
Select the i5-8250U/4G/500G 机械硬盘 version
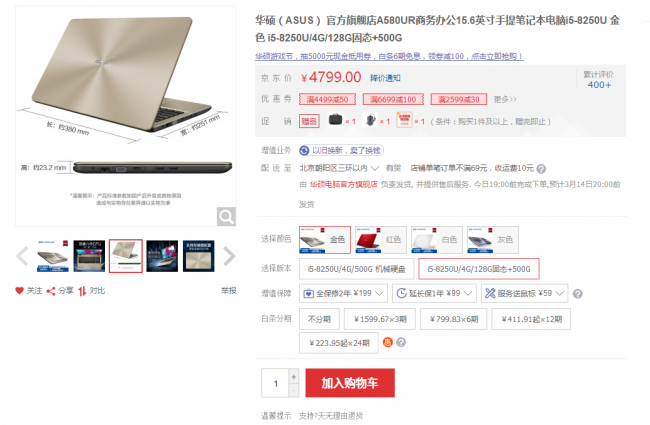coord(357,269)
